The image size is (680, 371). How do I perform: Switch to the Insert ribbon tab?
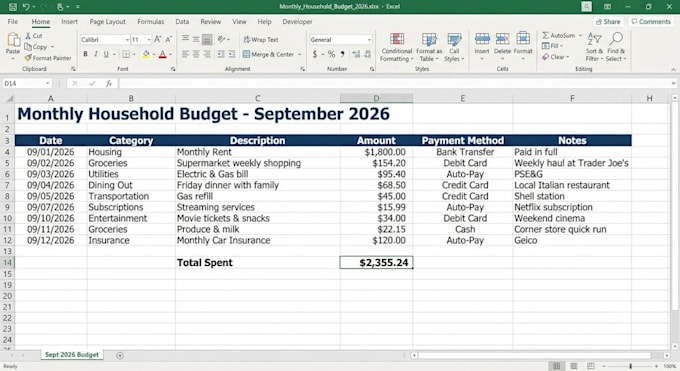(69, 21)
